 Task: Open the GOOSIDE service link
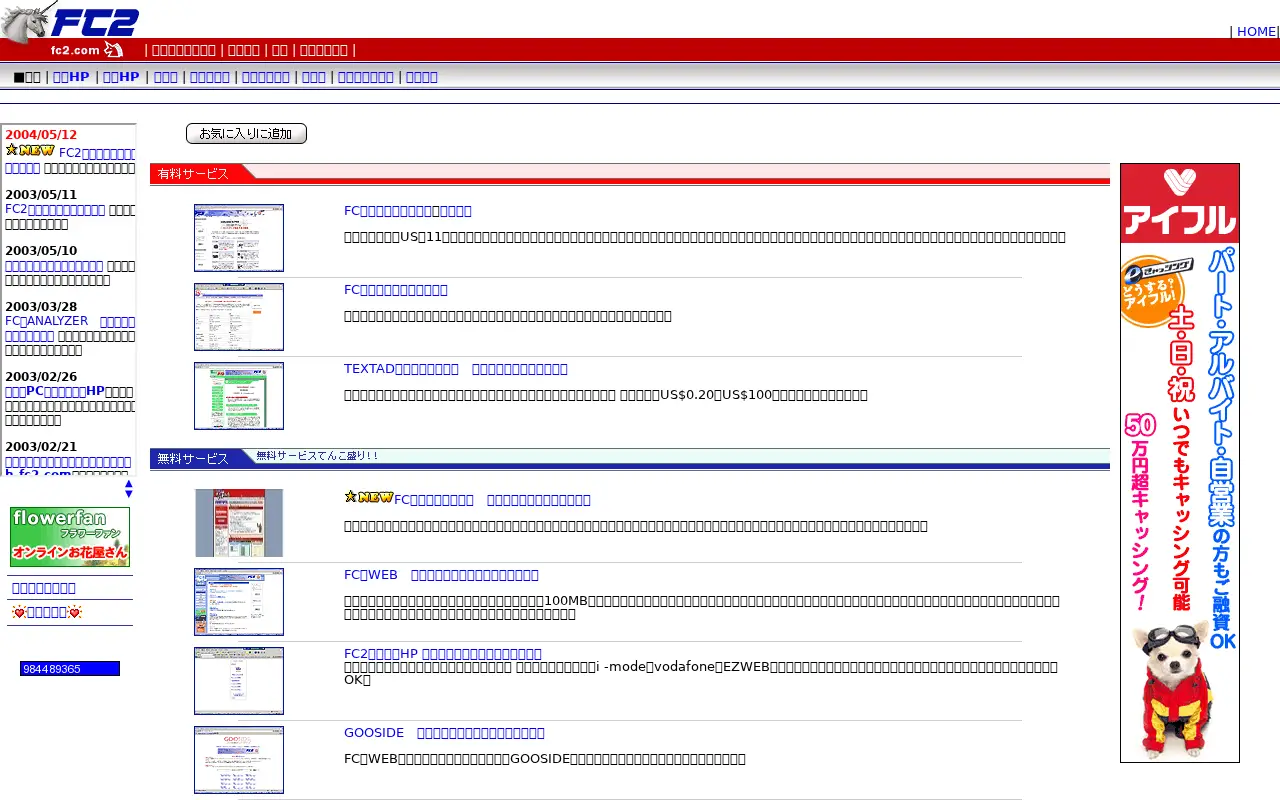[x=444, y=733]
